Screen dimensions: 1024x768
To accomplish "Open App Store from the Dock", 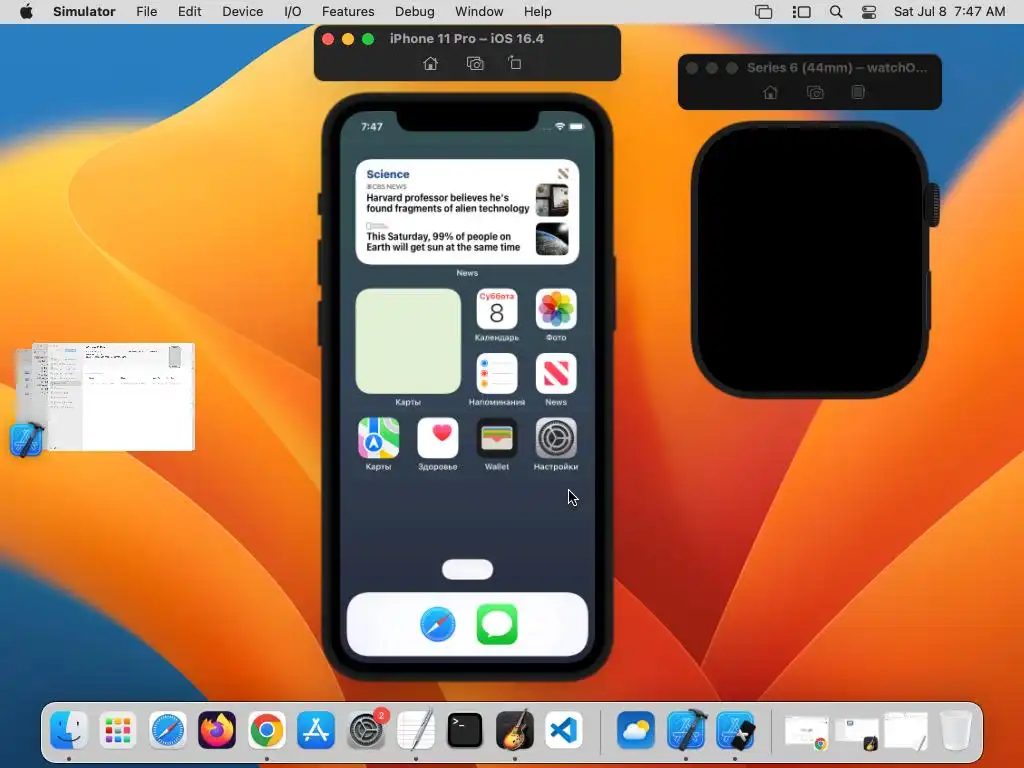I will click(316, 729).
